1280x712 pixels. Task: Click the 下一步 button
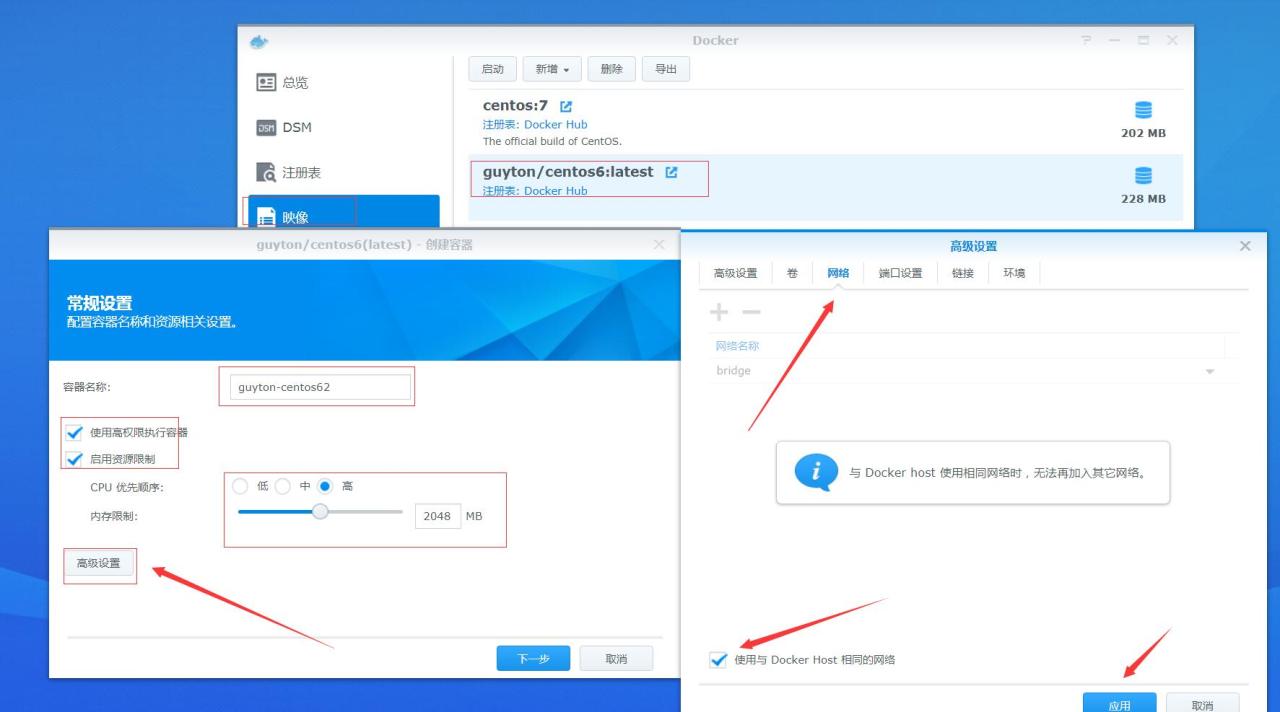pos(532,657)
